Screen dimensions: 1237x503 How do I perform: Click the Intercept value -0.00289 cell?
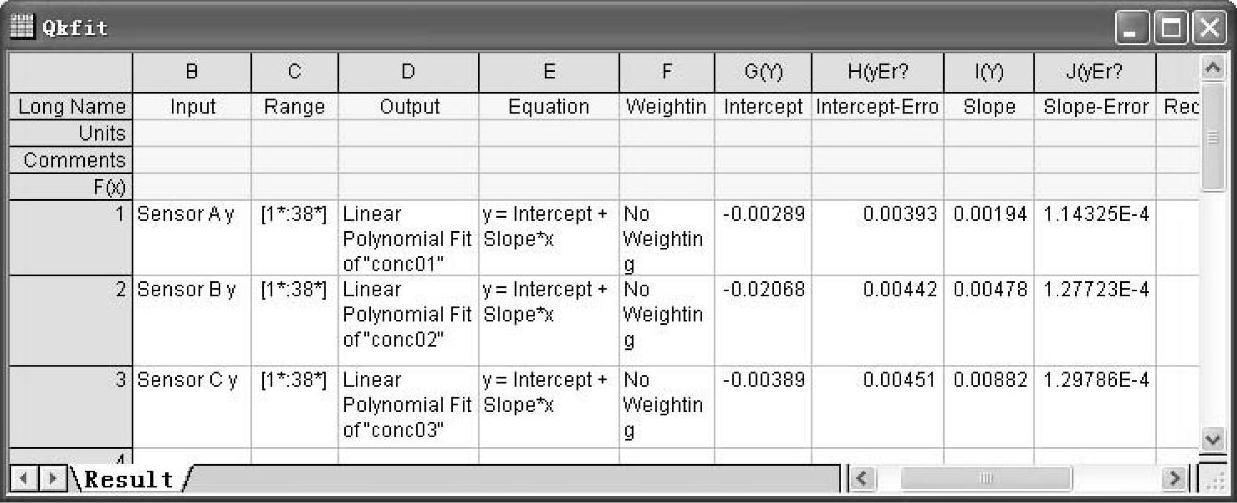coord(761,238)
